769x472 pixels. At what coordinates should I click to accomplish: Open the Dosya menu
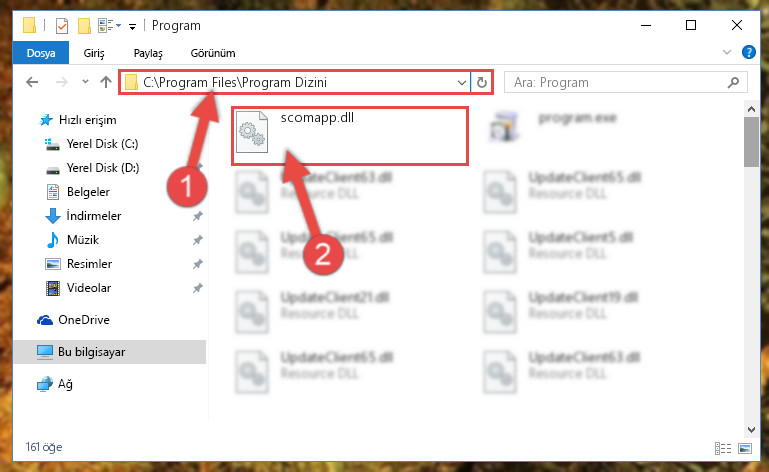[41, 53]
